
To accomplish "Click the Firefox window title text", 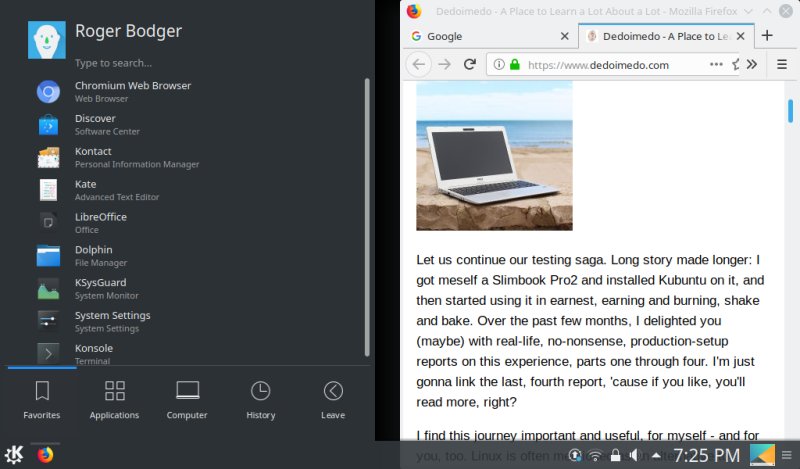I will pos(587,11).
